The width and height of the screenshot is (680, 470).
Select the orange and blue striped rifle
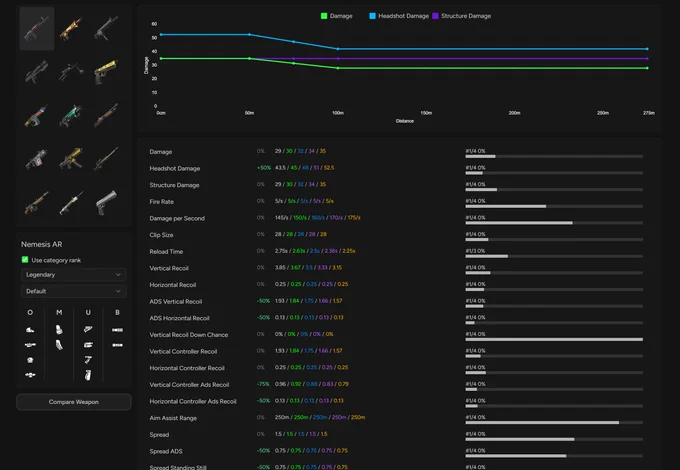click(37, 115)
